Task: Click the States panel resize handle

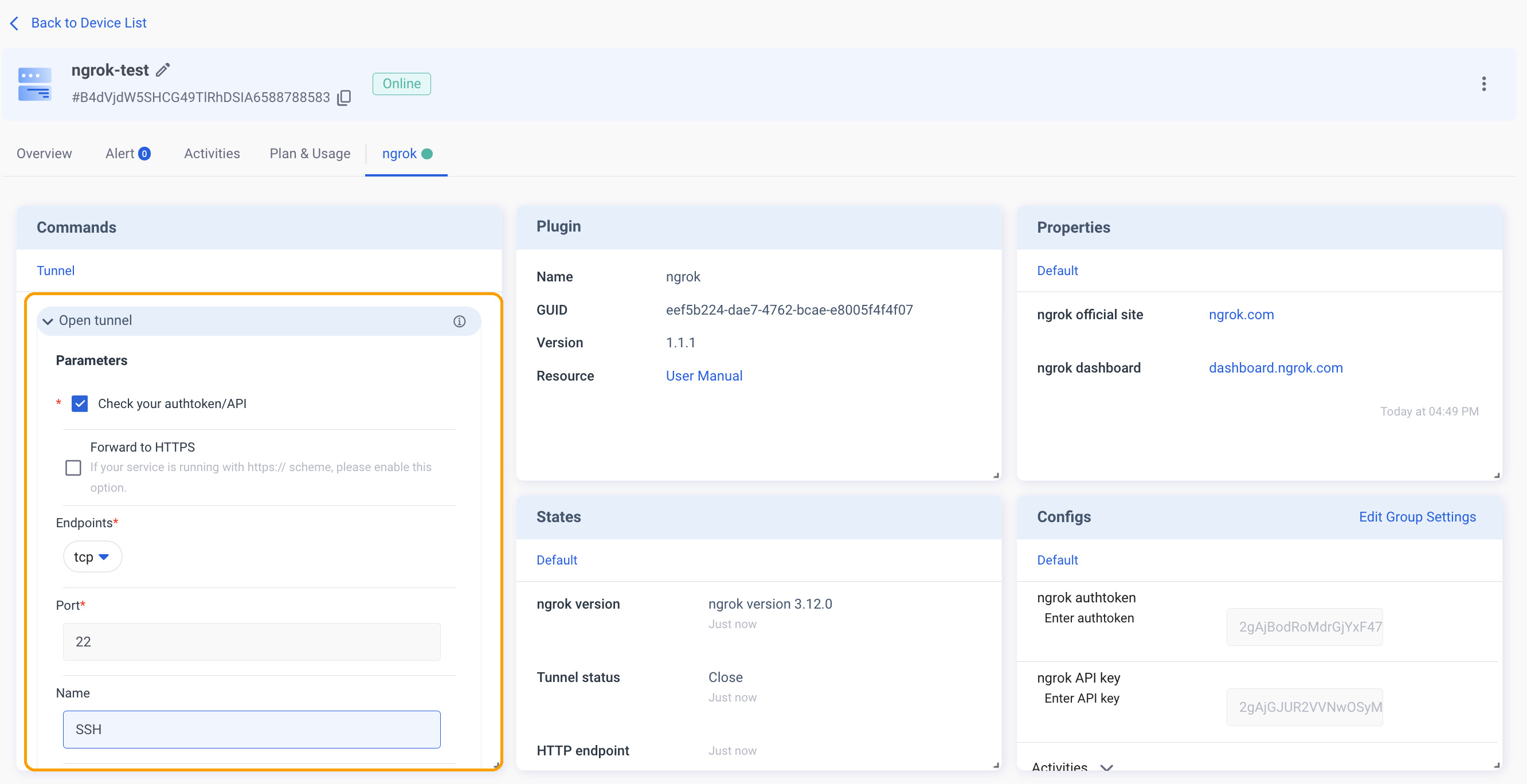Action: 996,765
